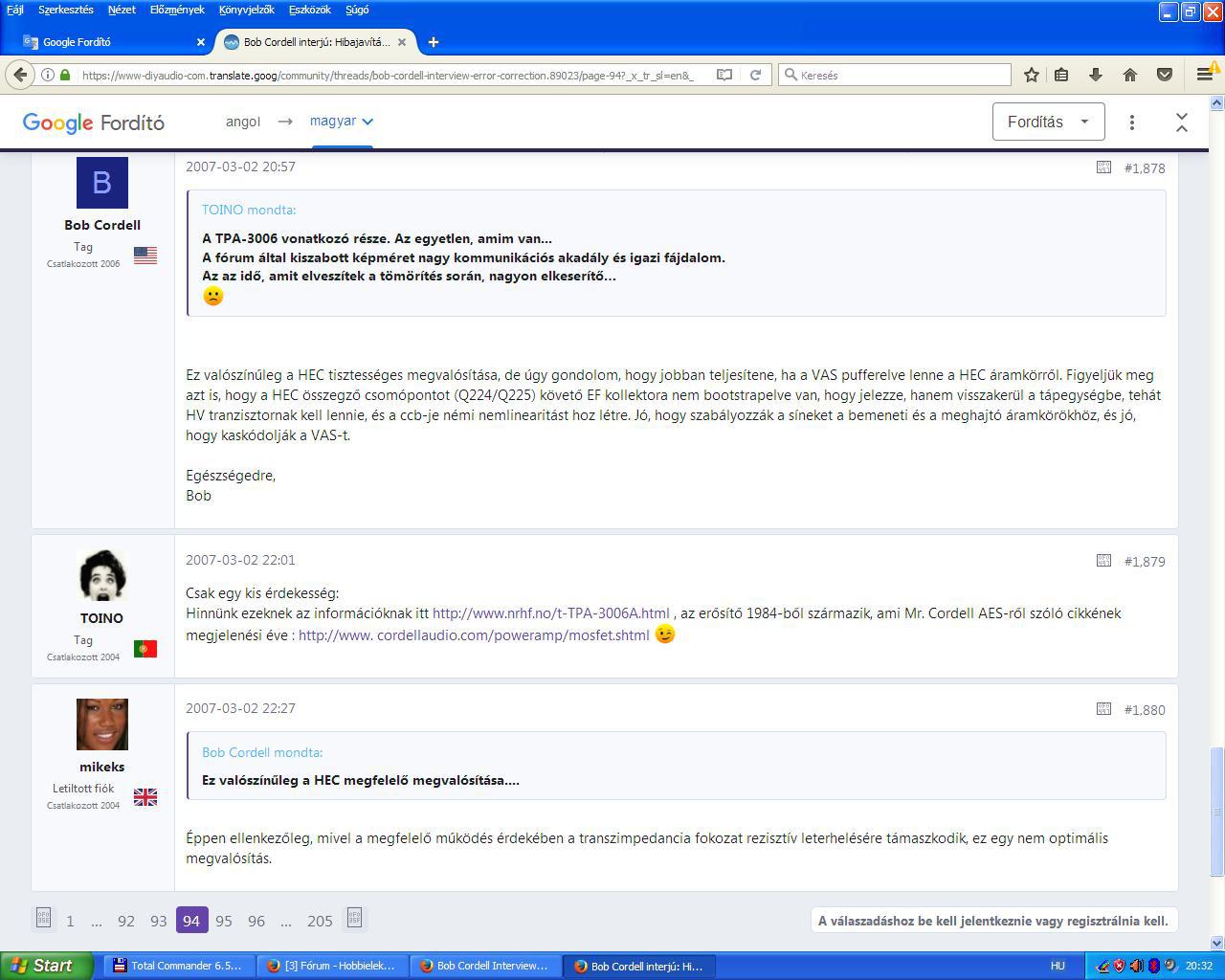The image size is (1225, 980).
Task: Open the Firefox hamburger menu
Action: pos(1205,75)
